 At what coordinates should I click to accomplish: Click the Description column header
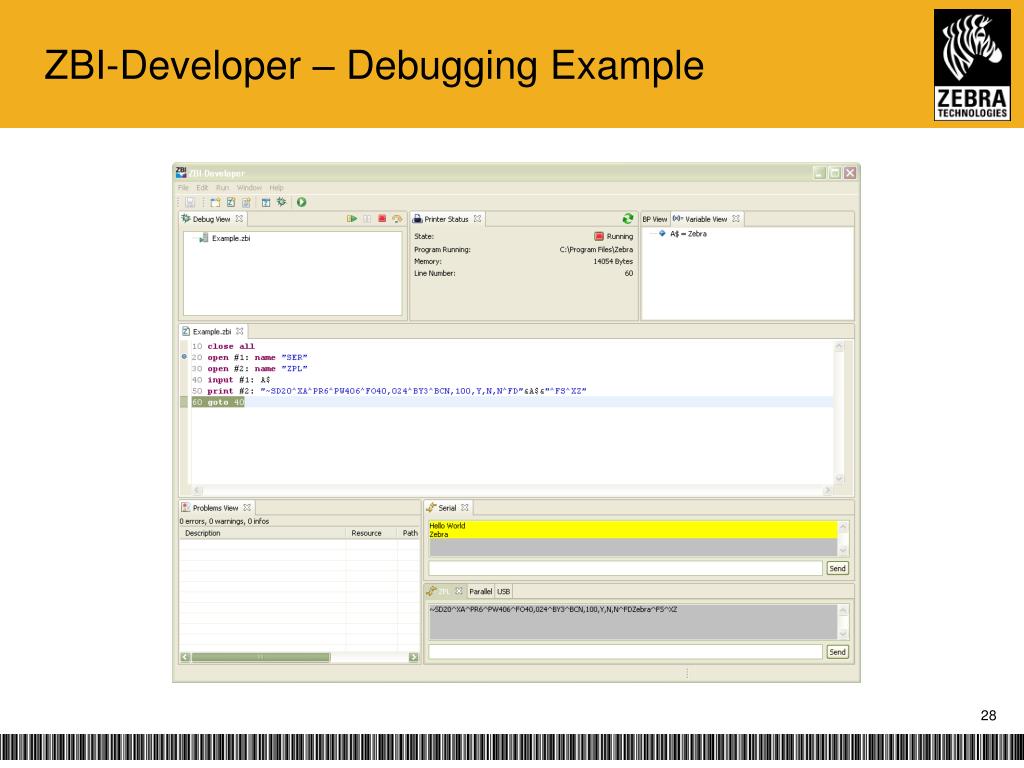coord(262,533)
